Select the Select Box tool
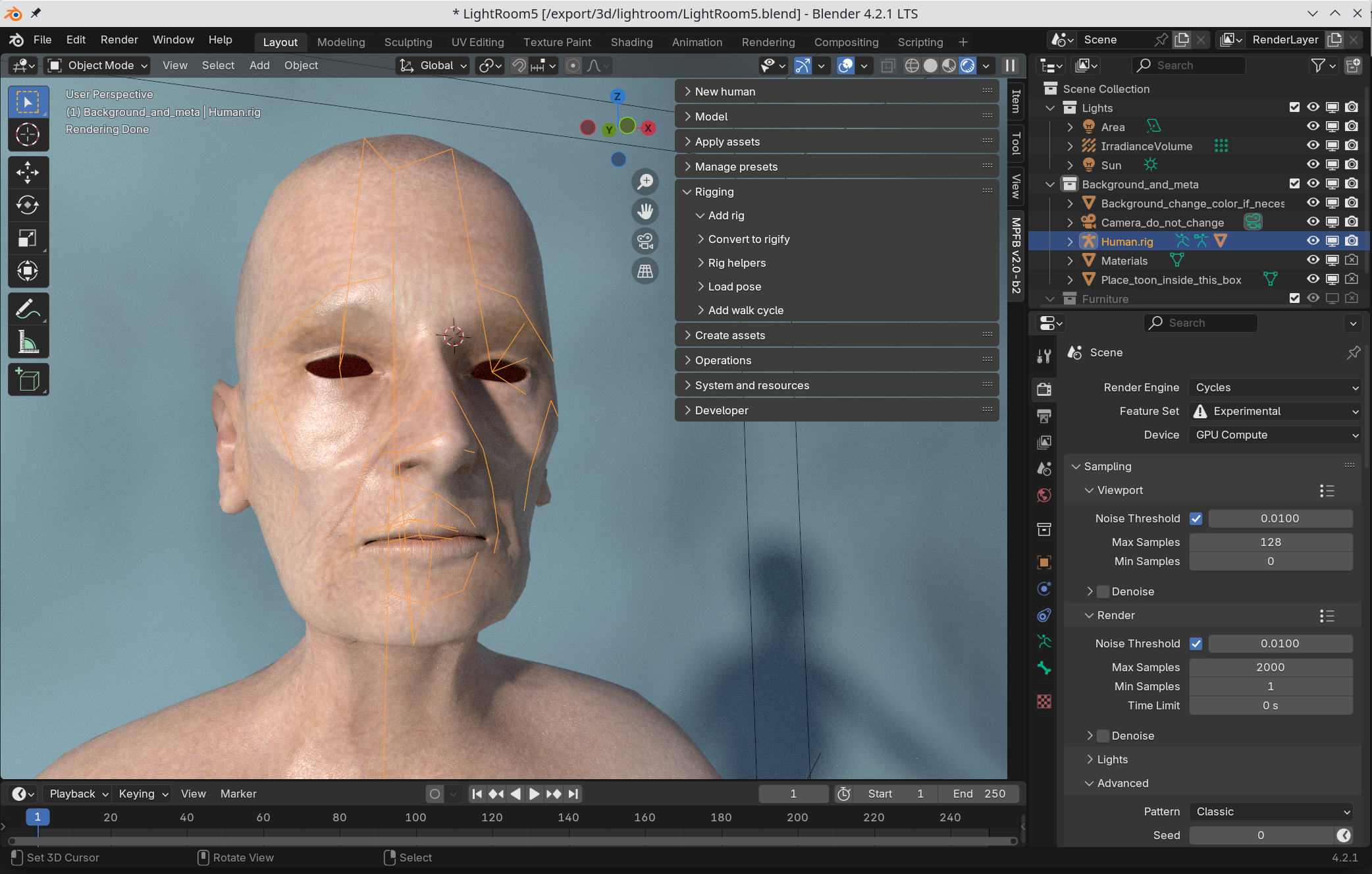The image size is (1372, 874). pyautogui.click(x=28, y=102)
